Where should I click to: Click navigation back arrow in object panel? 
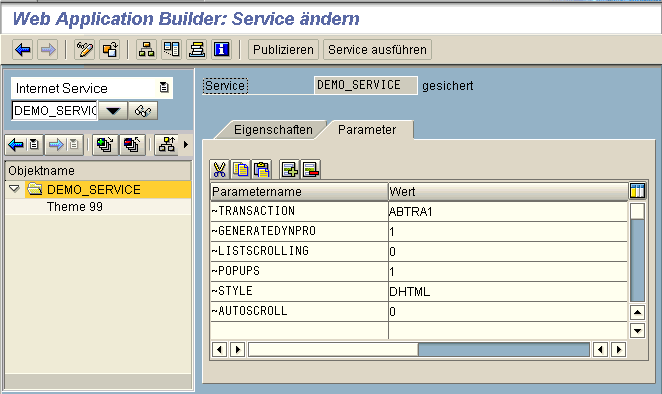click(16, 145)
